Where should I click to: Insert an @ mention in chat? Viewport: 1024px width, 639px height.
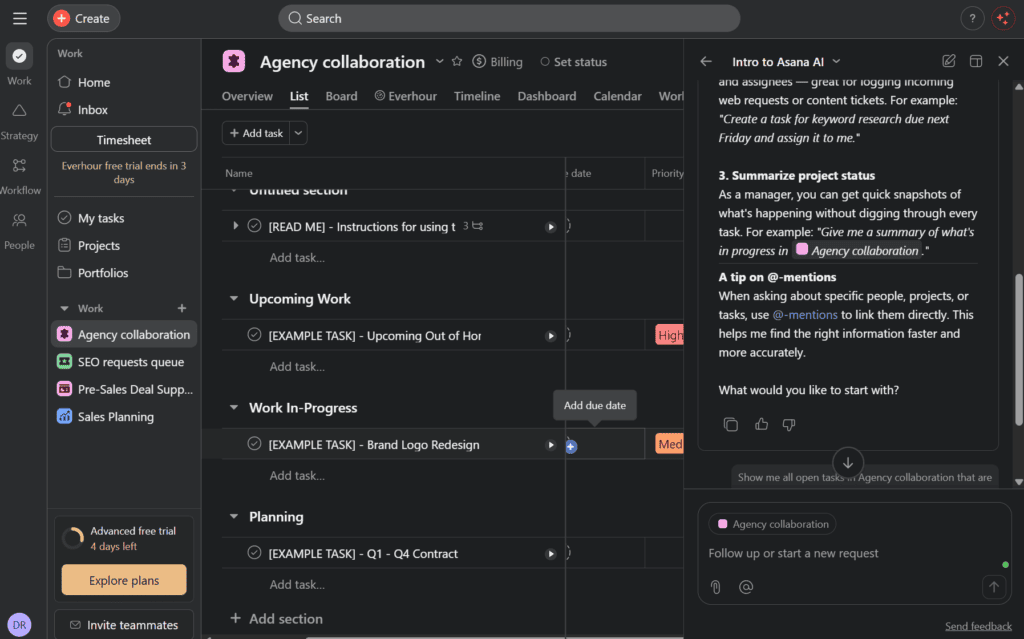pyautogui.click(x=746, y=587)
